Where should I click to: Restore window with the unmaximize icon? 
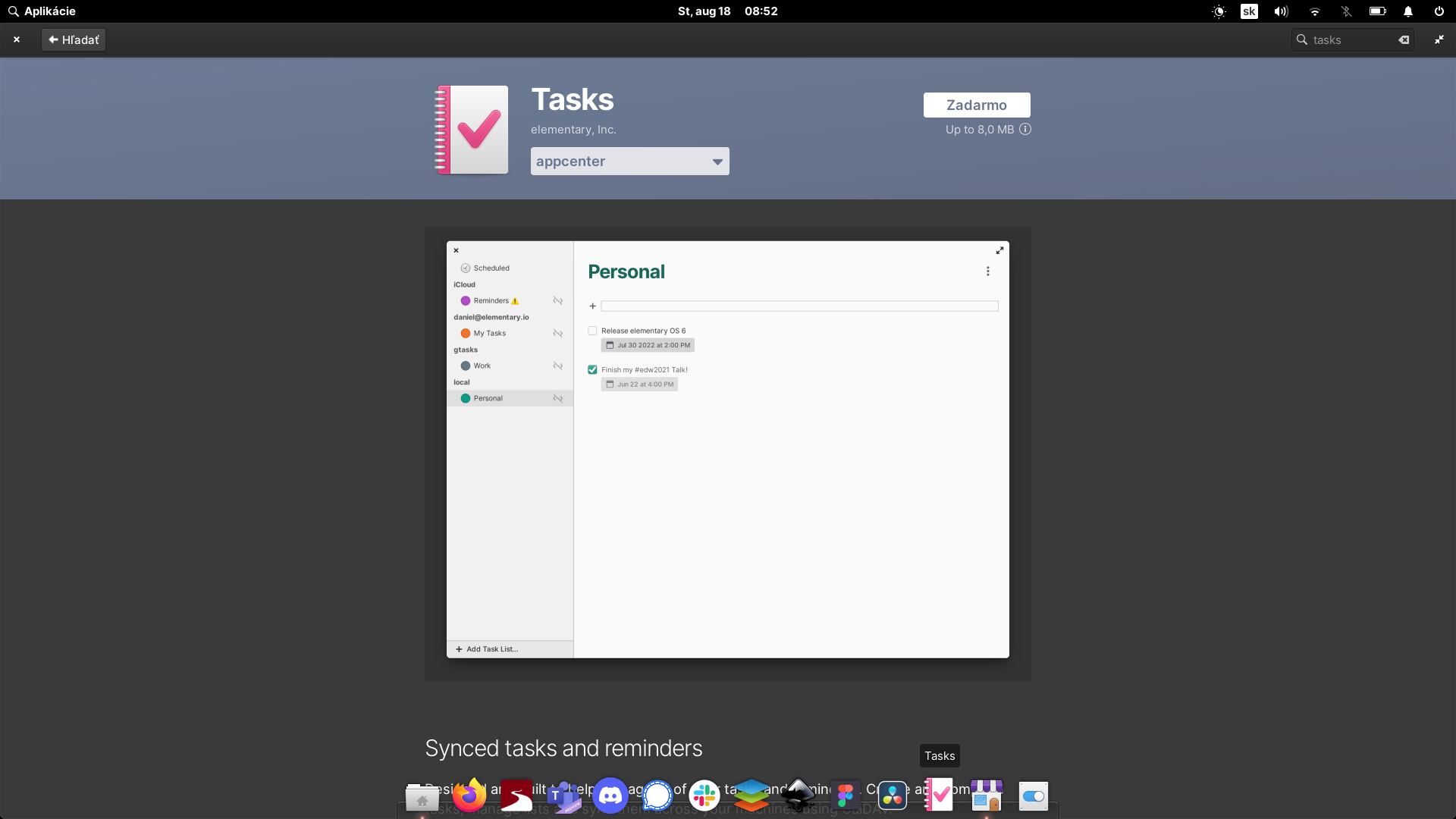pyautogui.click(x=1439, y=39)
